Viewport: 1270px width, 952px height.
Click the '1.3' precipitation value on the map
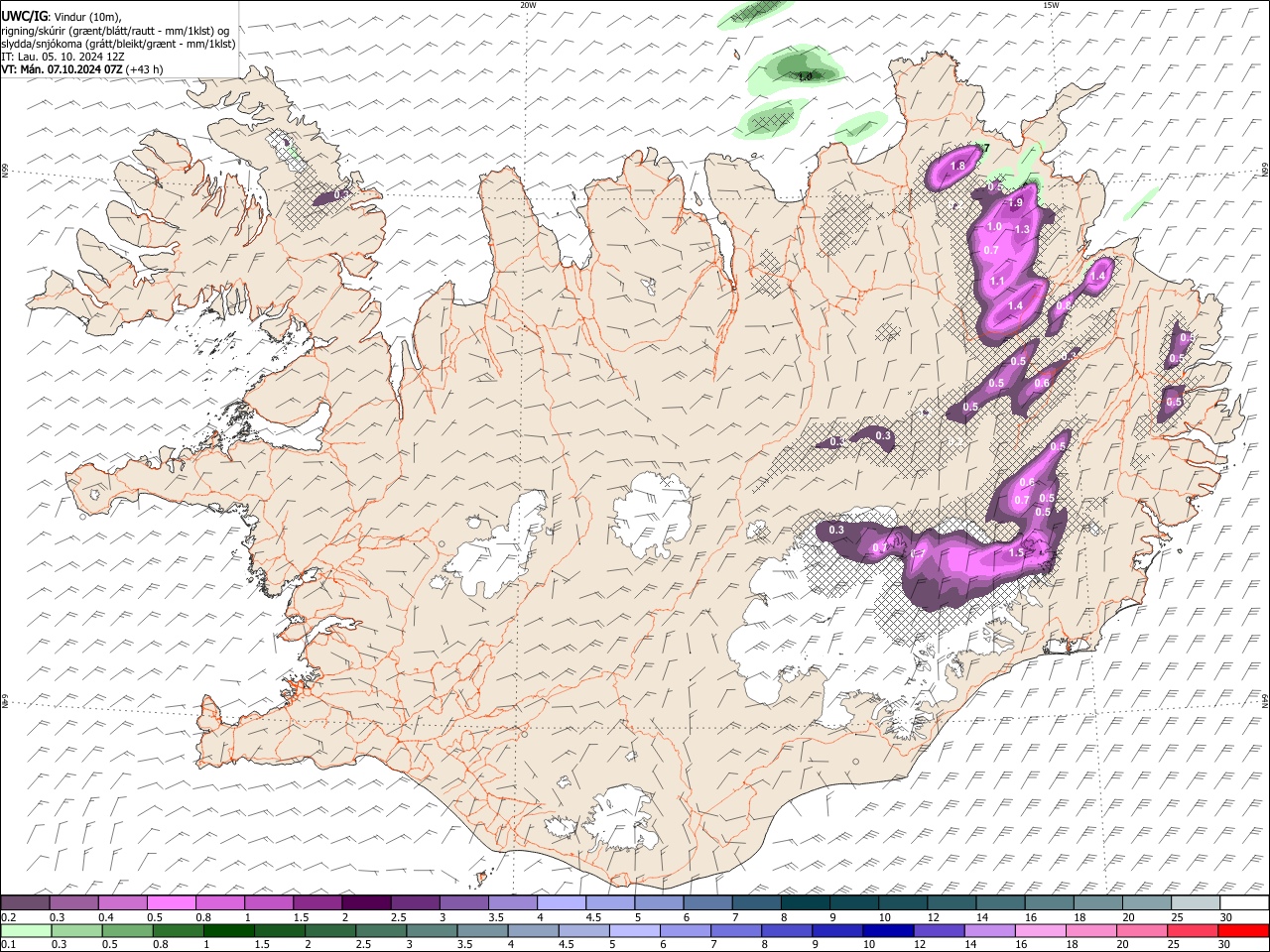pos(1023,229)
